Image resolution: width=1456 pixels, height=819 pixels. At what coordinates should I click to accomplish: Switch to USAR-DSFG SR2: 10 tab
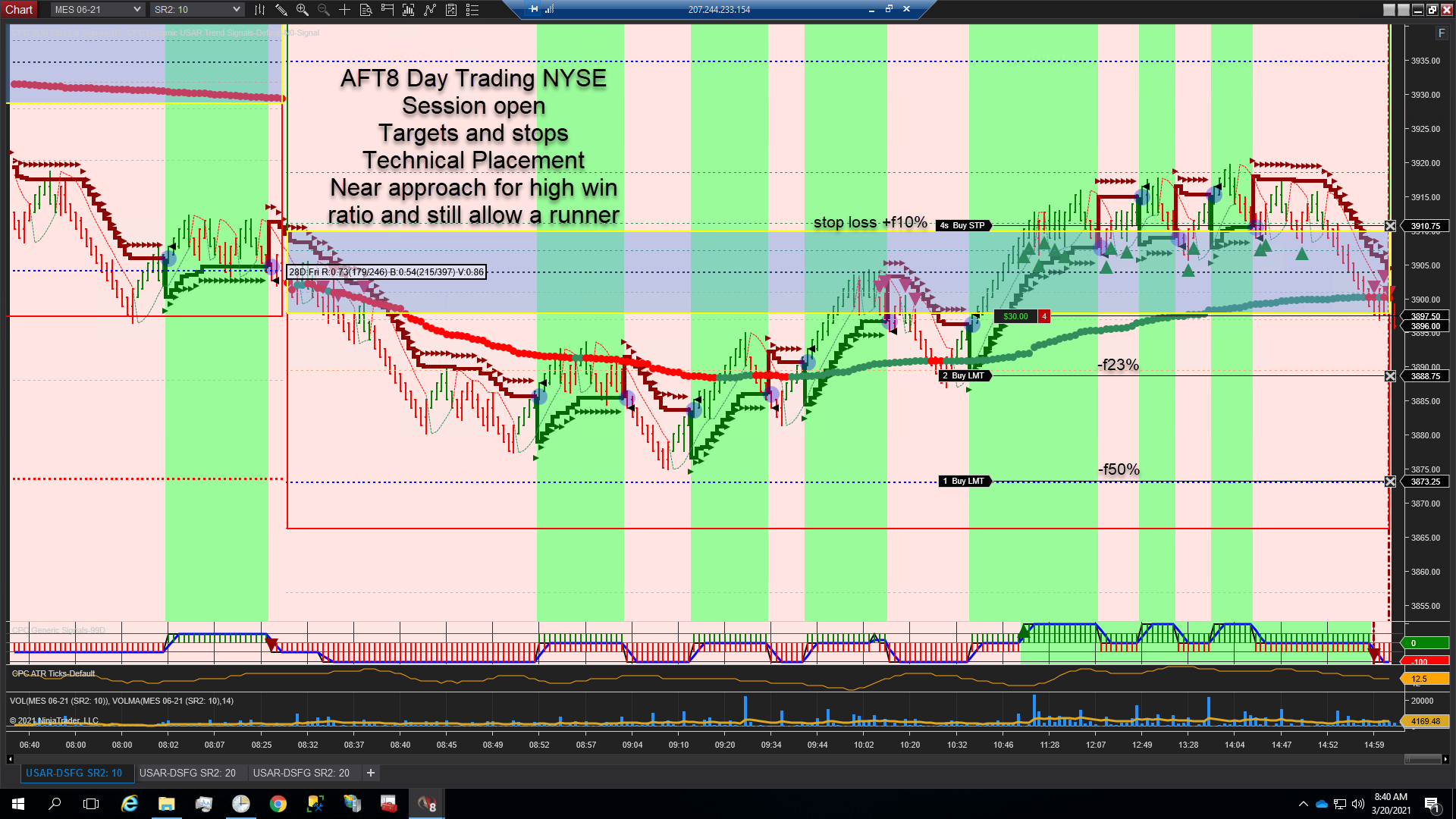click(74, 773)
